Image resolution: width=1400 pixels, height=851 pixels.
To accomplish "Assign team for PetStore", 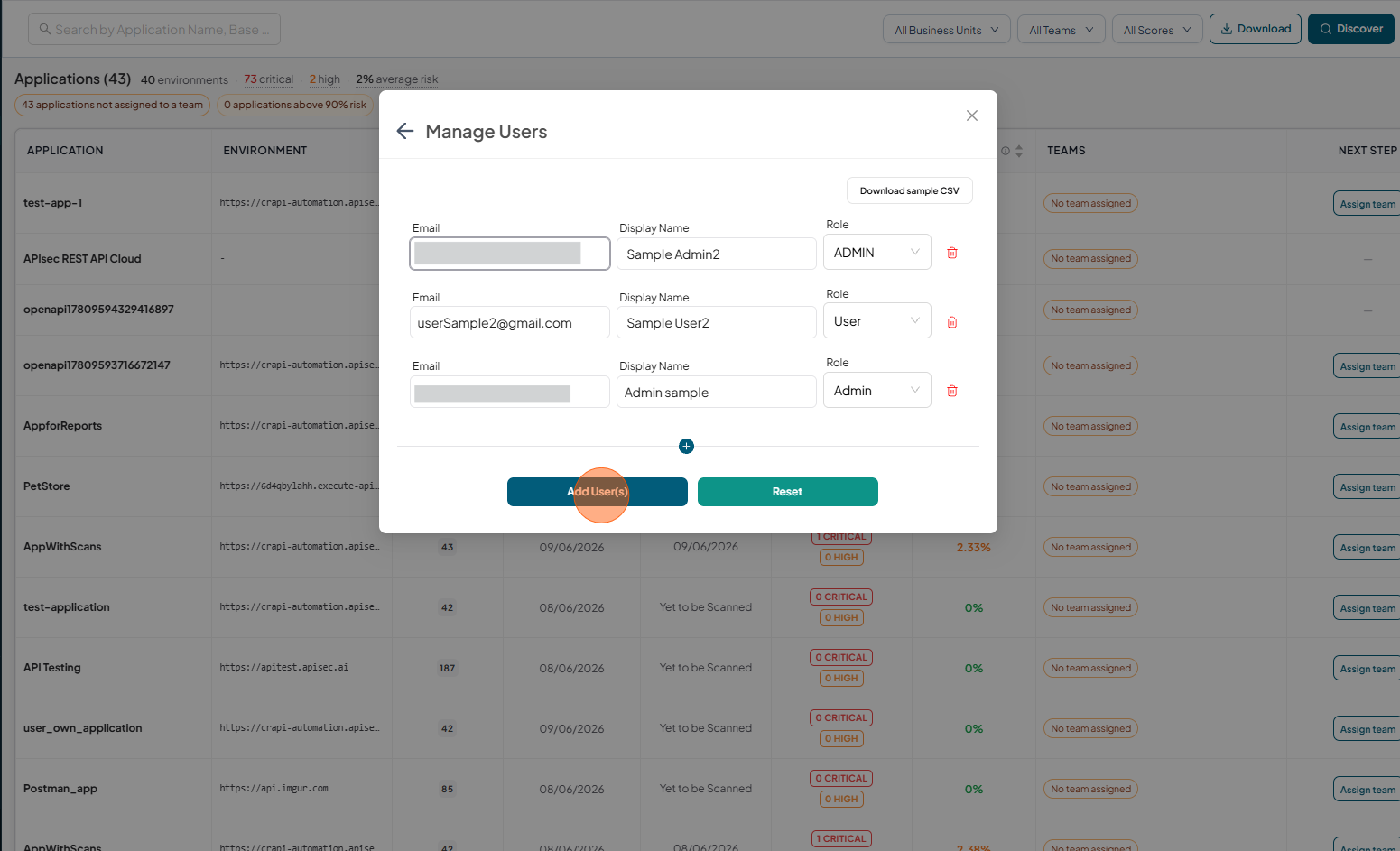I will (1367, 487).
